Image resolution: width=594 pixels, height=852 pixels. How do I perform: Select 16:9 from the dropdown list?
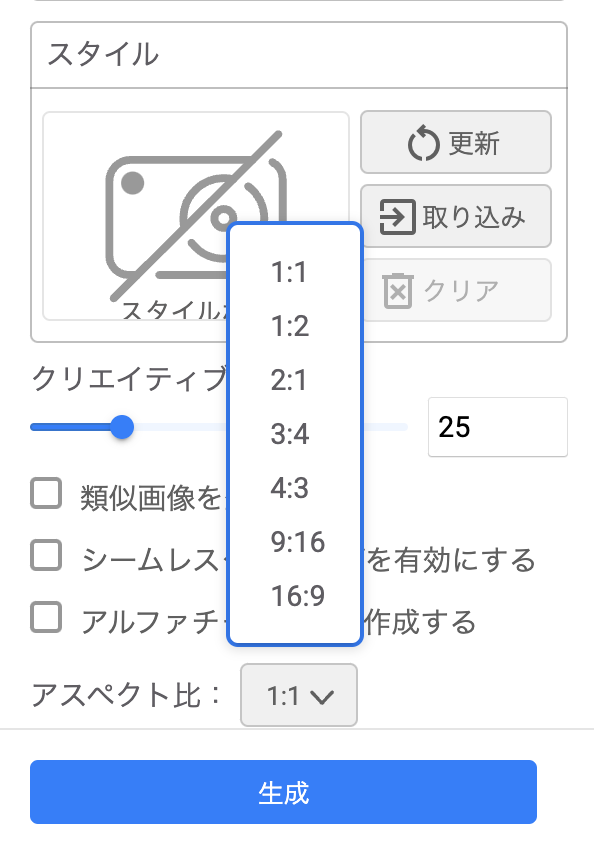[295, 596]
